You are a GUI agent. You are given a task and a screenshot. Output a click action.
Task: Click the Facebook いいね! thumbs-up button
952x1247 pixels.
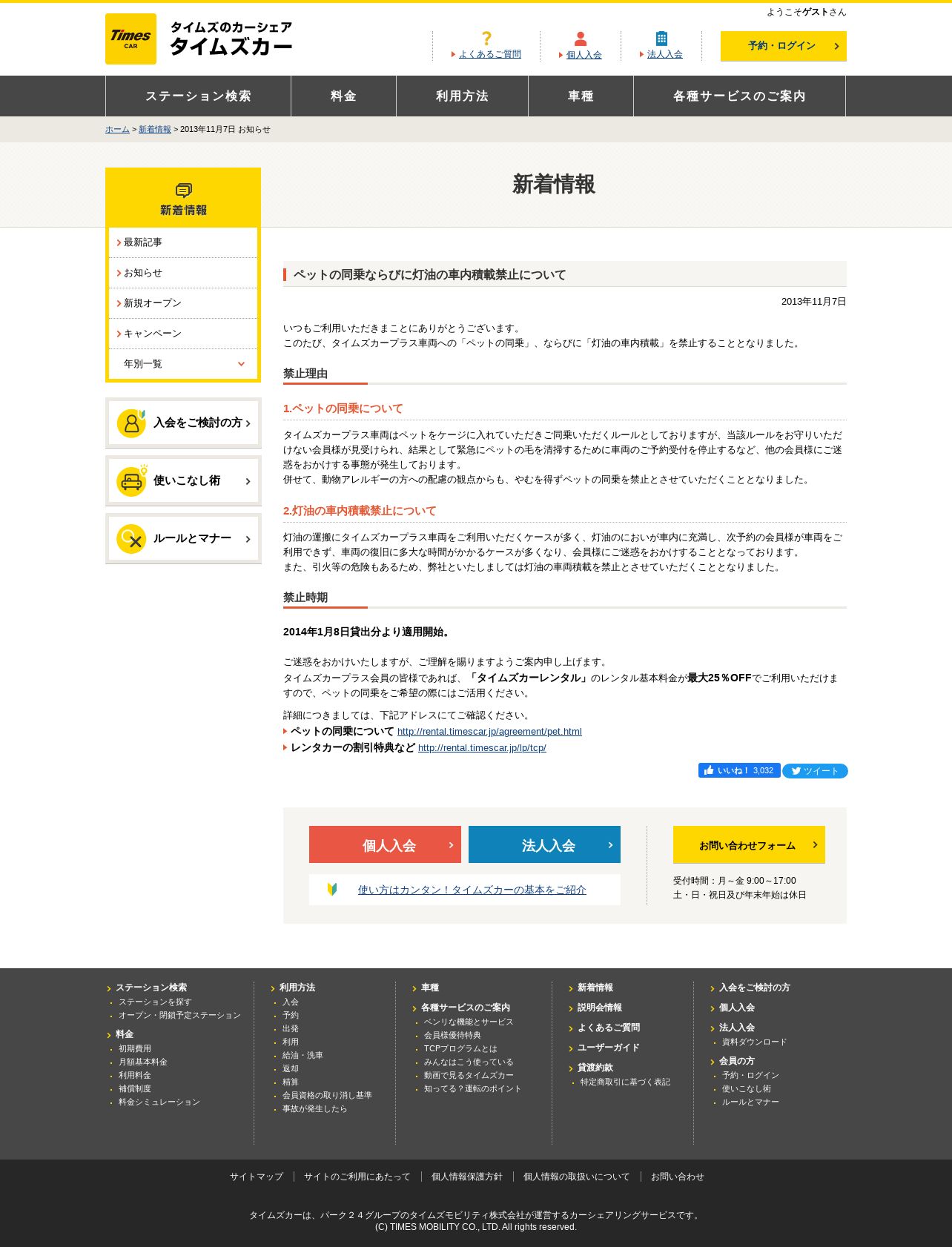739,770
